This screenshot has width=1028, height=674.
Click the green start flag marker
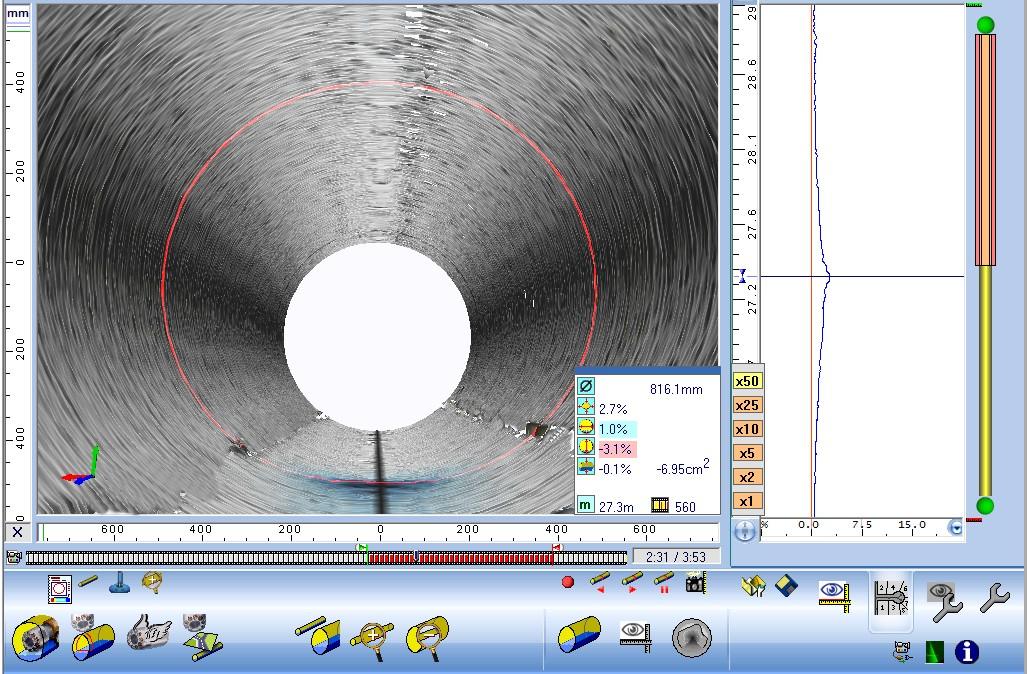pyautogui.click(x=362, y=547)
